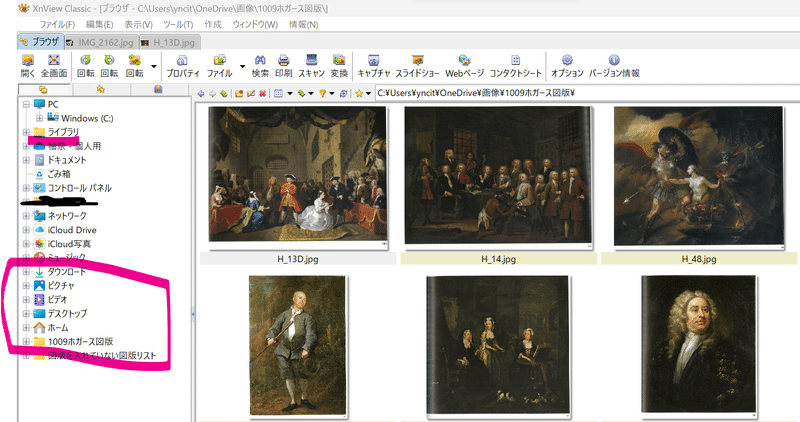This screenshot has width=800, height=422.
Task: Expand the 1009ホガース図版 folder node
Action: click(26, 341)
